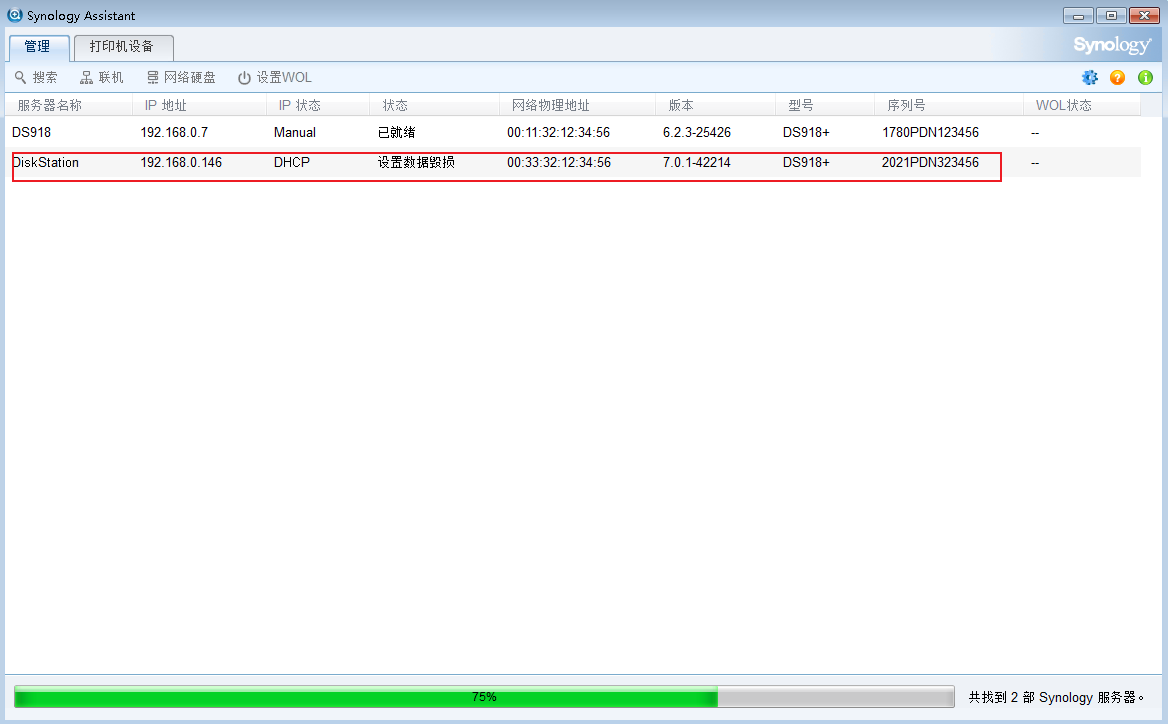1168x724 pixels.
Task: Open the blue gear preferences icon
Action: point(1090,78)
